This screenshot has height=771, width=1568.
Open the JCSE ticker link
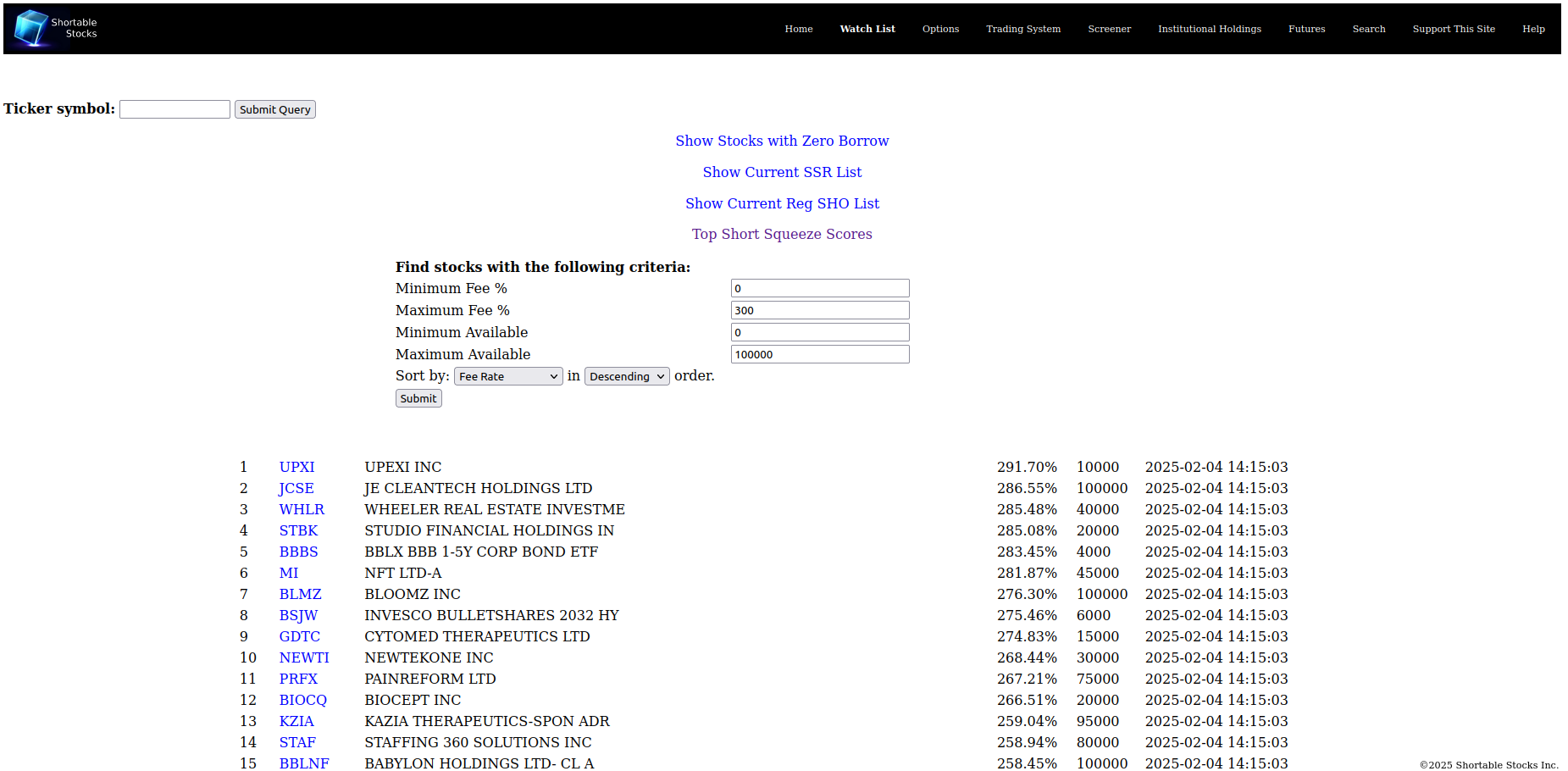click(x=296, y=488)
